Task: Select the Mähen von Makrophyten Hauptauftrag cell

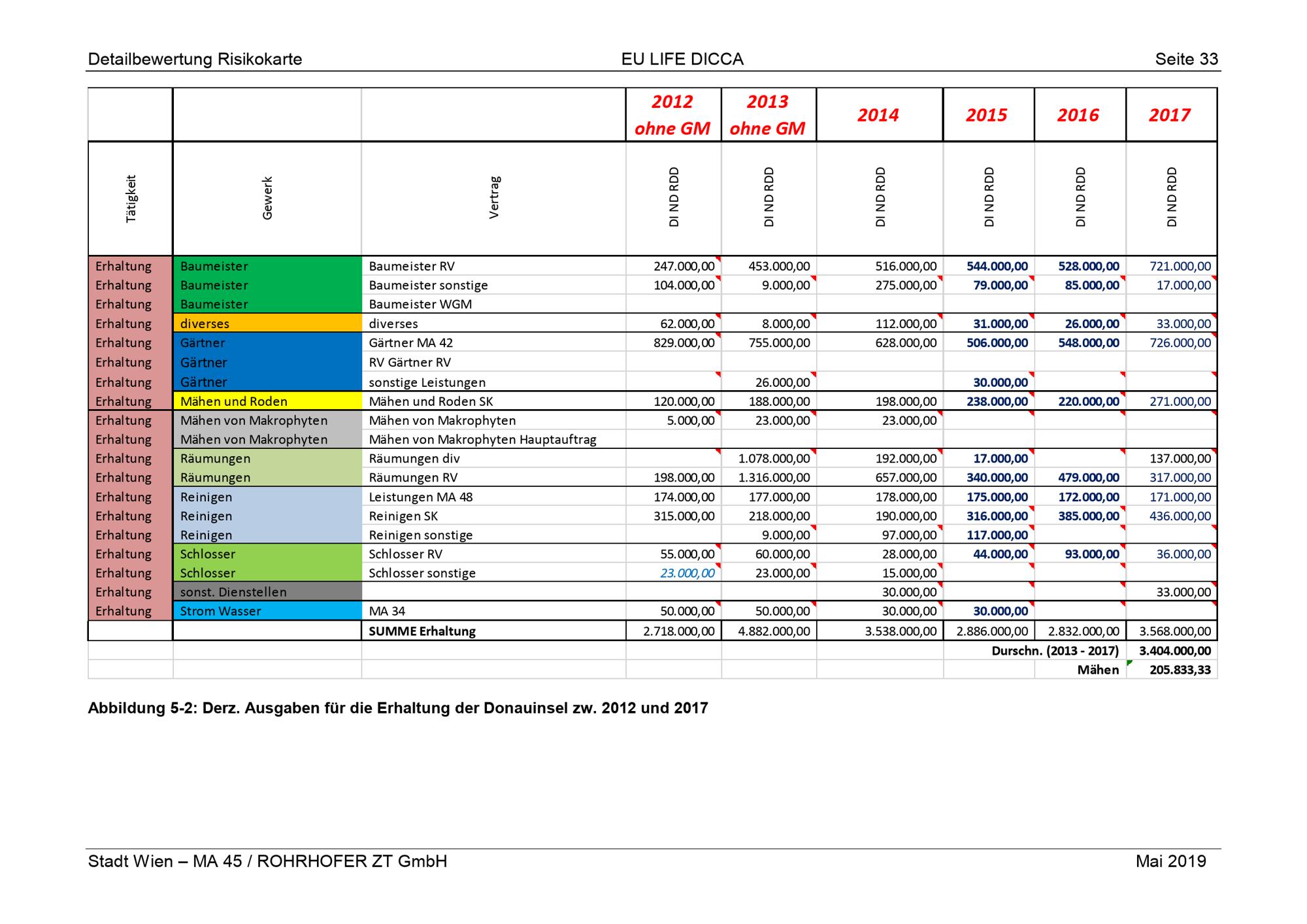Action: (482, 439)
